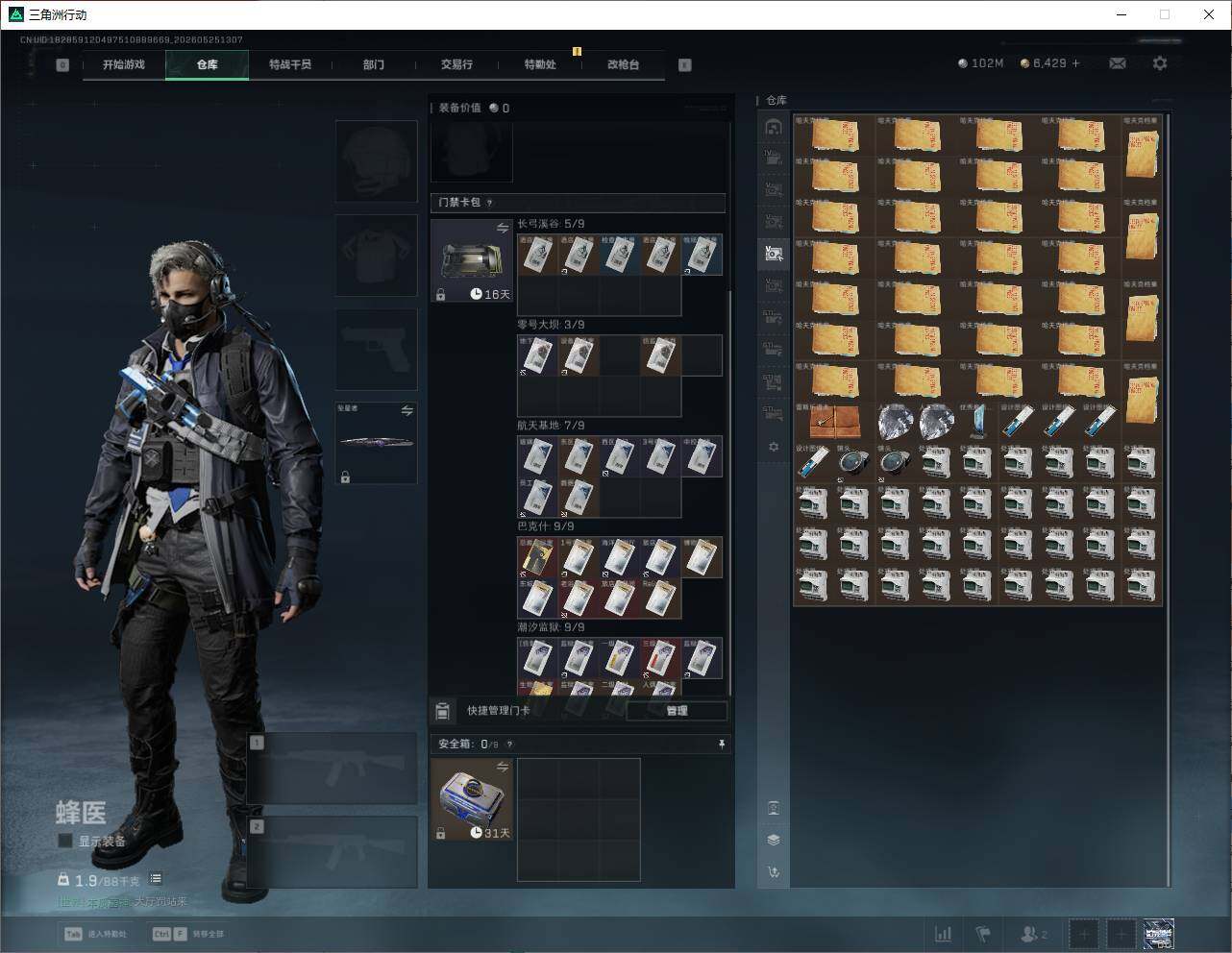Select the second diamond gem in warehouse
The image size is (1232, 953).
(x=937, y=423)
